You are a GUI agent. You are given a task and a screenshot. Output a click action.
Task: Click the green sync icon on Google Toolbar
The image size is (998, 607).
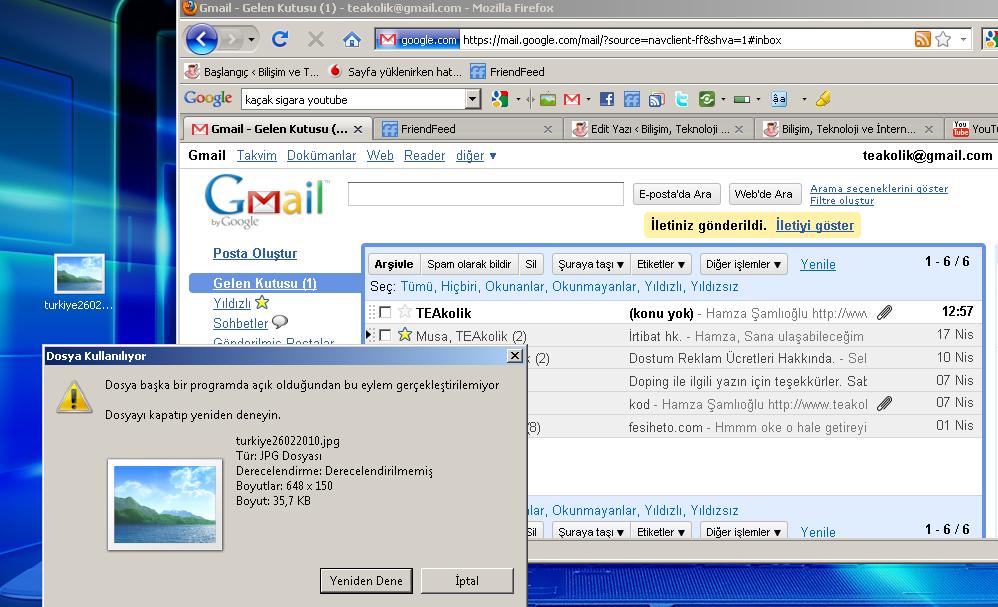pyautogui.click(x=706, y=99)
